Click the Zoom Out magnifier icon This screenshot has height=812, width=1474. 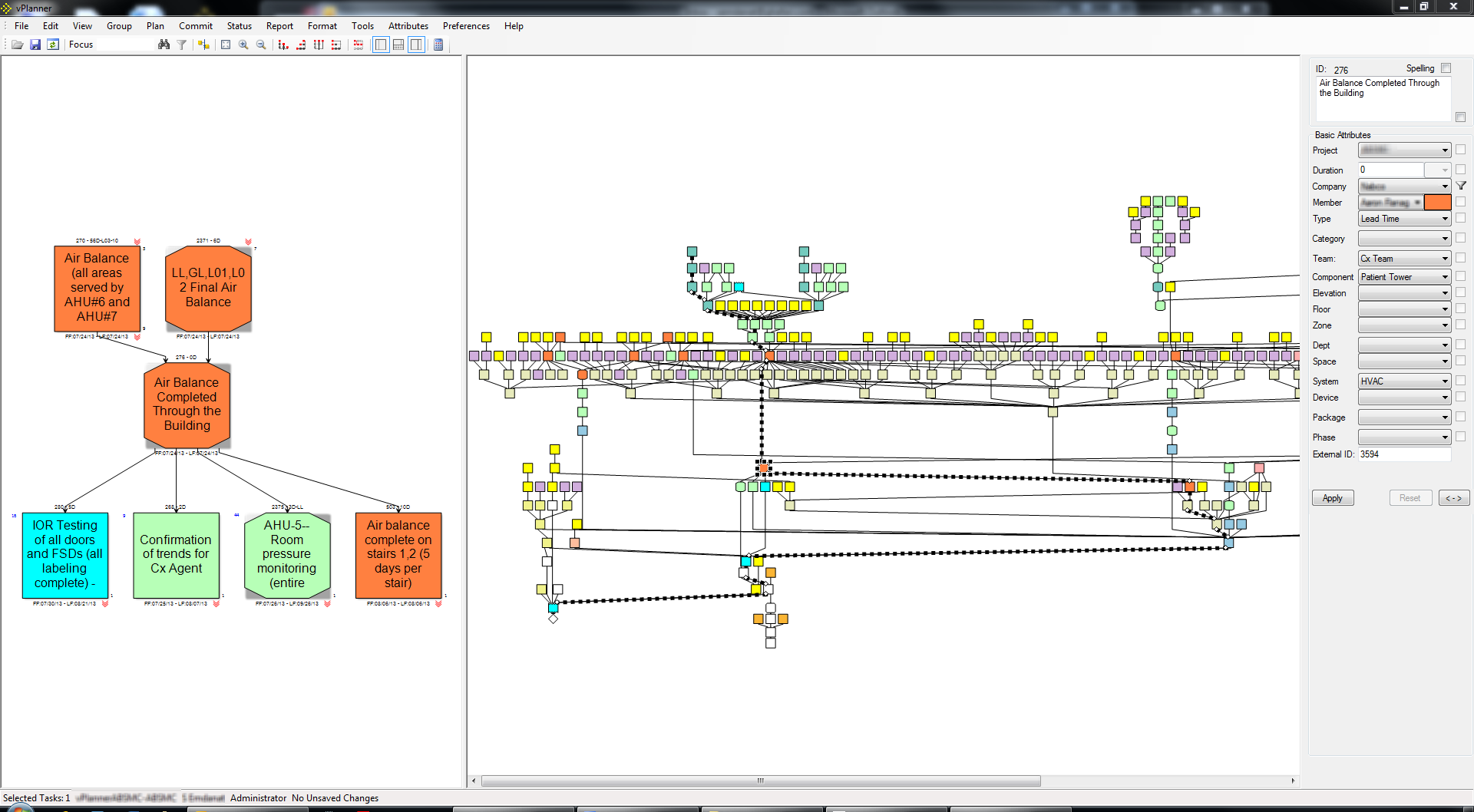point(261,45)
